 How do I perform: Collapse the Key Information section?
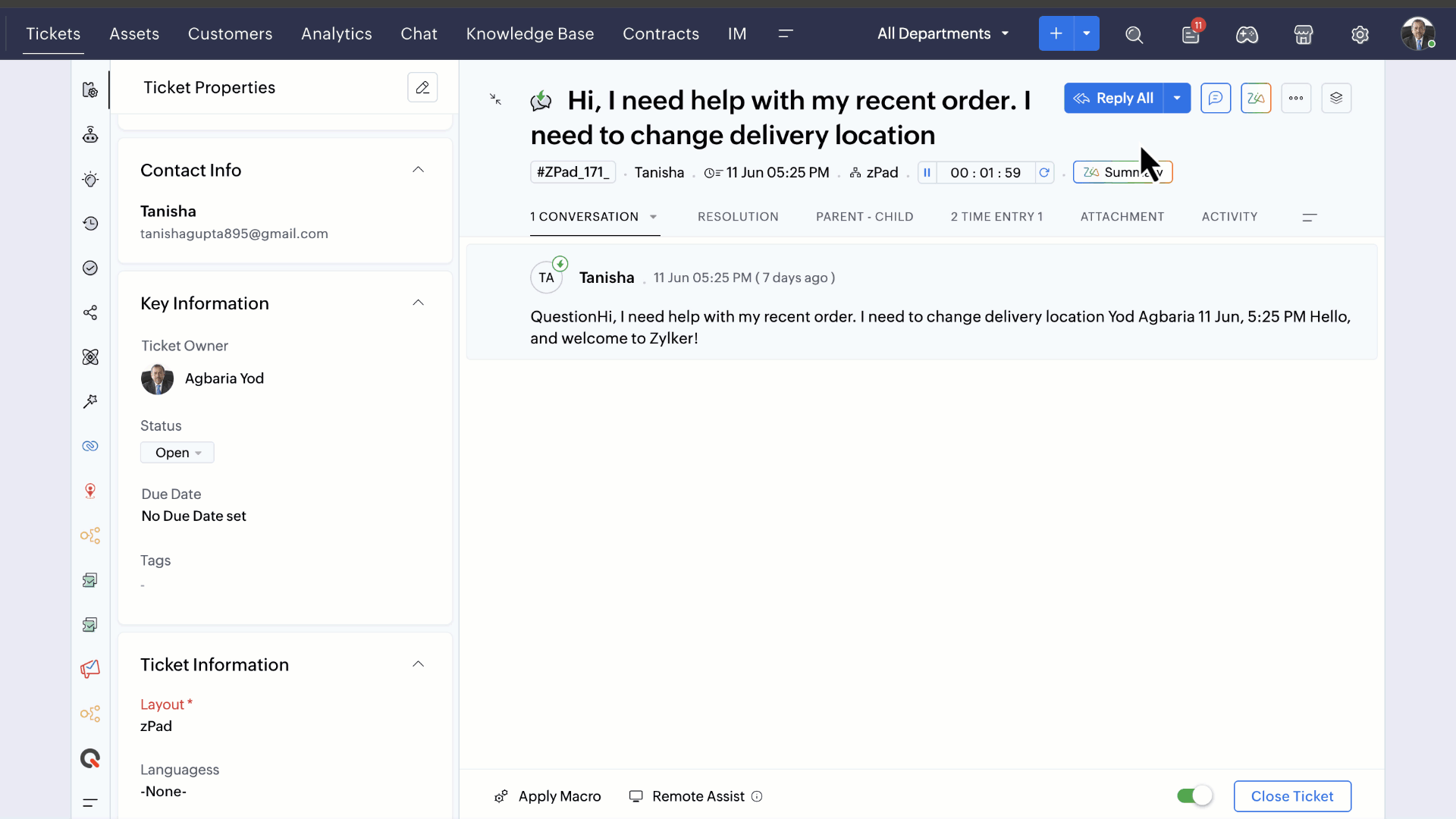418,303
